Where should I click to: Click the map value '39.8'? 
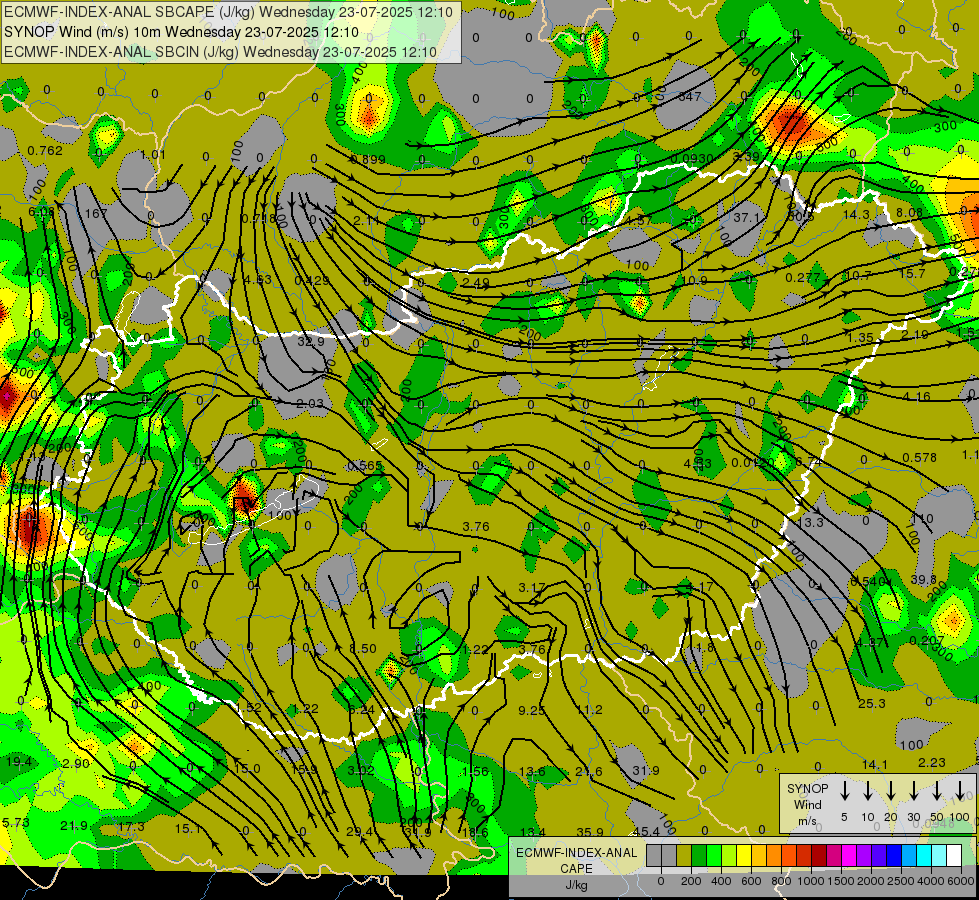point(923,580)
